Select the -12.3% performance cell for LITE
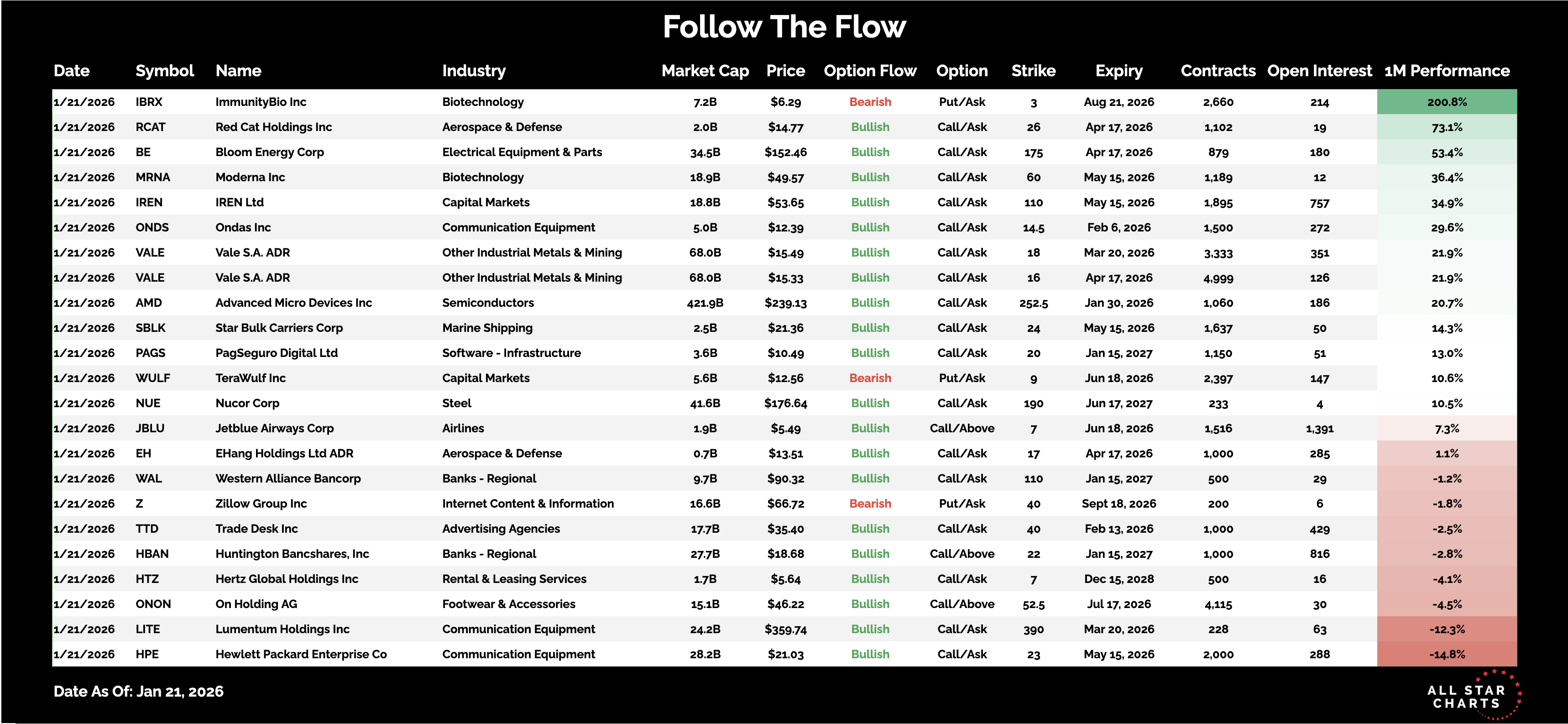 pos(1447,629)
